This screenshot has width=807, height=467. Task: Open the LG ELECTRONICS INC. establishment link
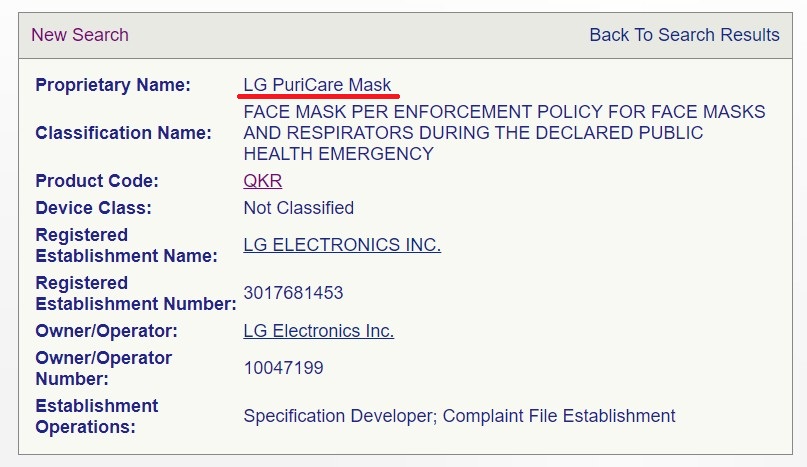pyautogui.click(x=342, y=245)
